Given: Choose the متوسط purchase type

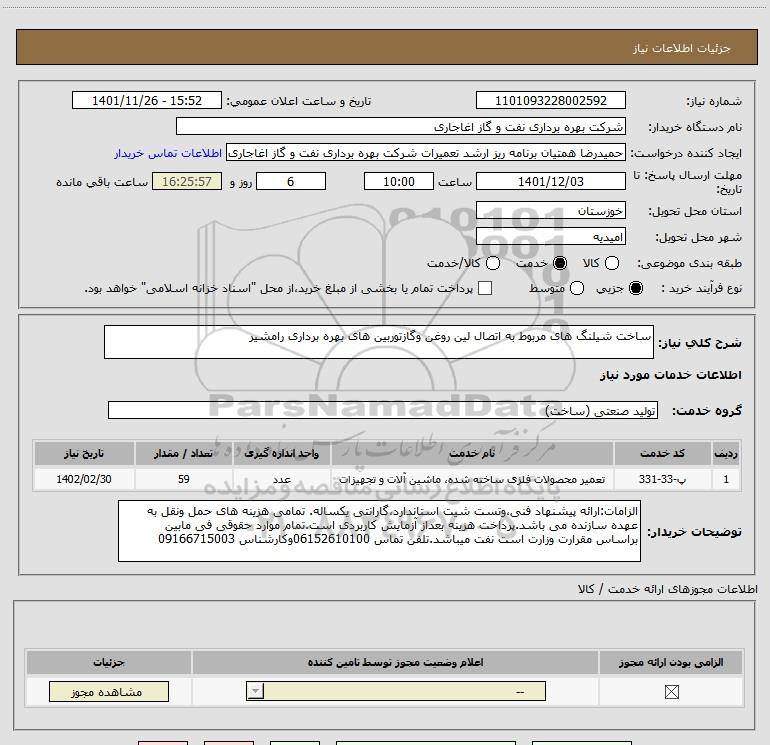Looking at the screenshot, I should tap(577, 288).
